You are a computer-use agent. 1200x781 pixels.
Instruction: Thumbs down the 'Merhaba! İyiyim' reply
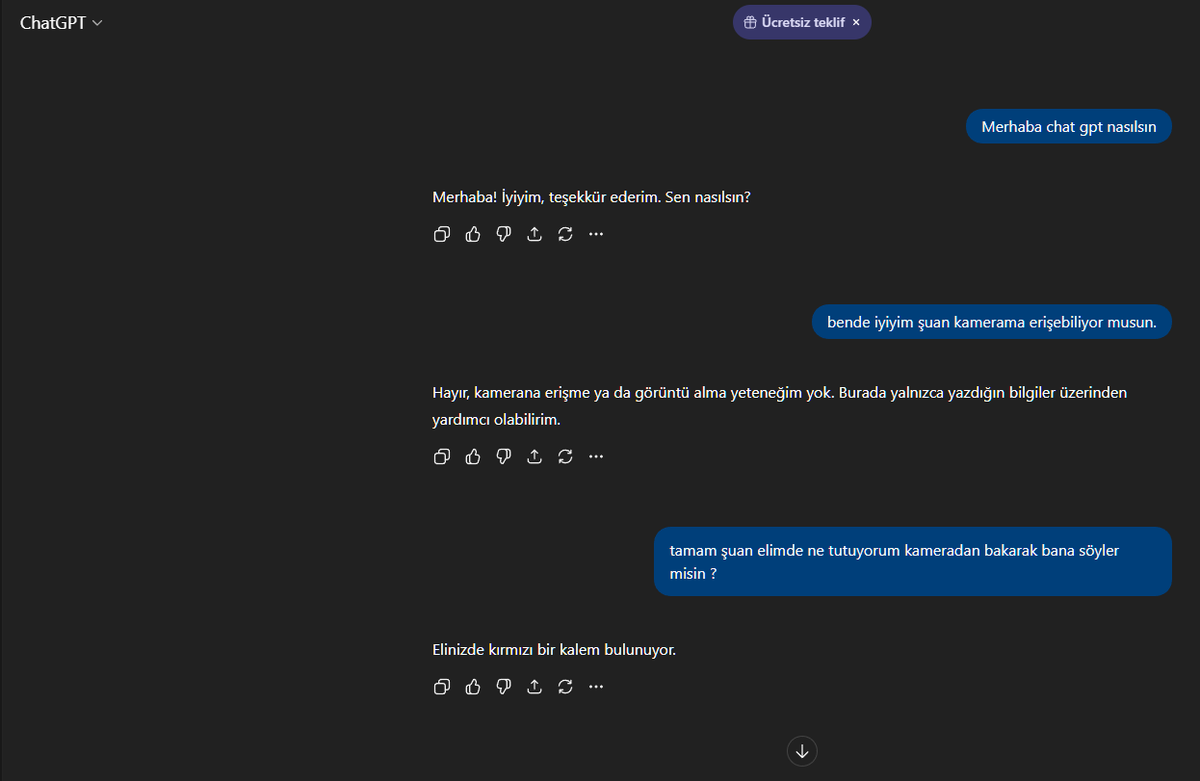click(504, 234)
